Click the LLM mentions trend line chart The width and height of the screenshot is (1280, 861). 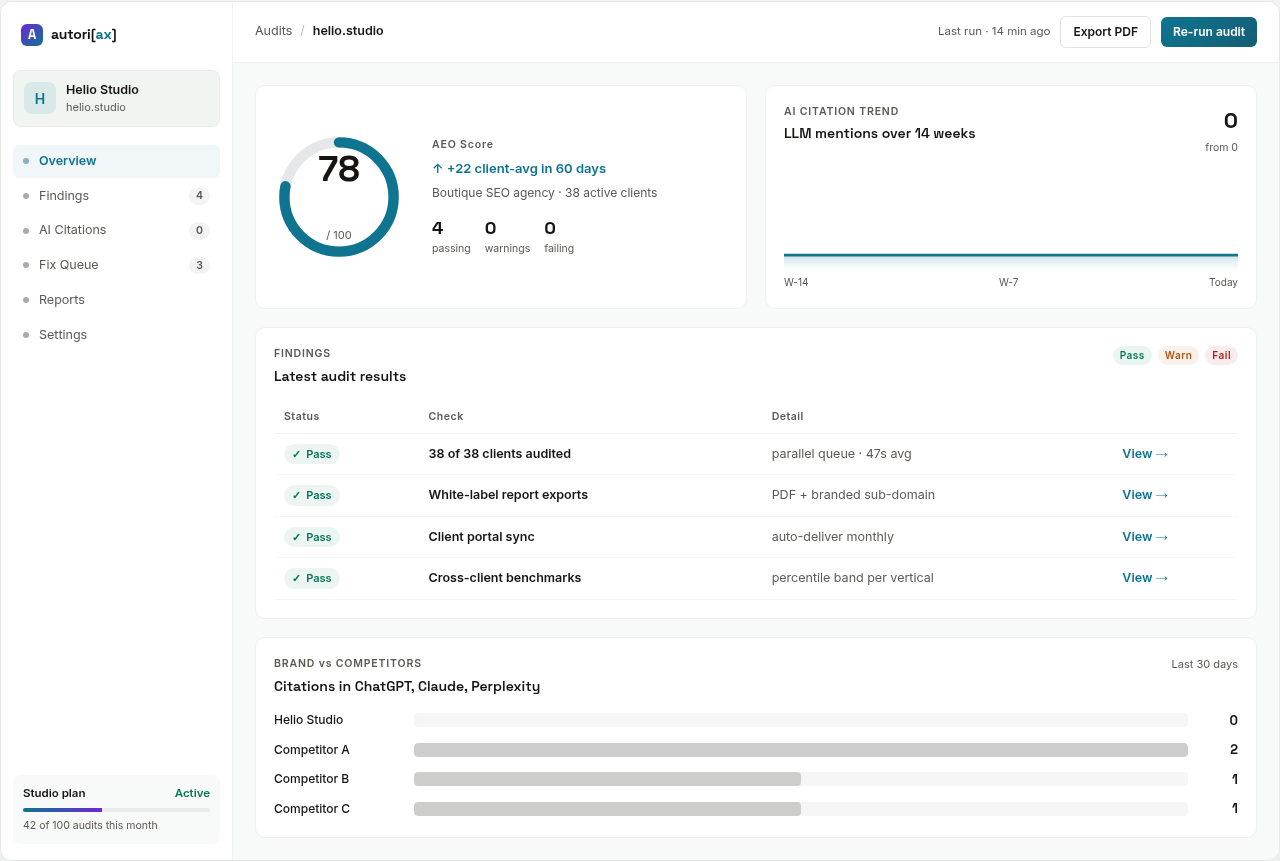click(x=1011, y=256)
